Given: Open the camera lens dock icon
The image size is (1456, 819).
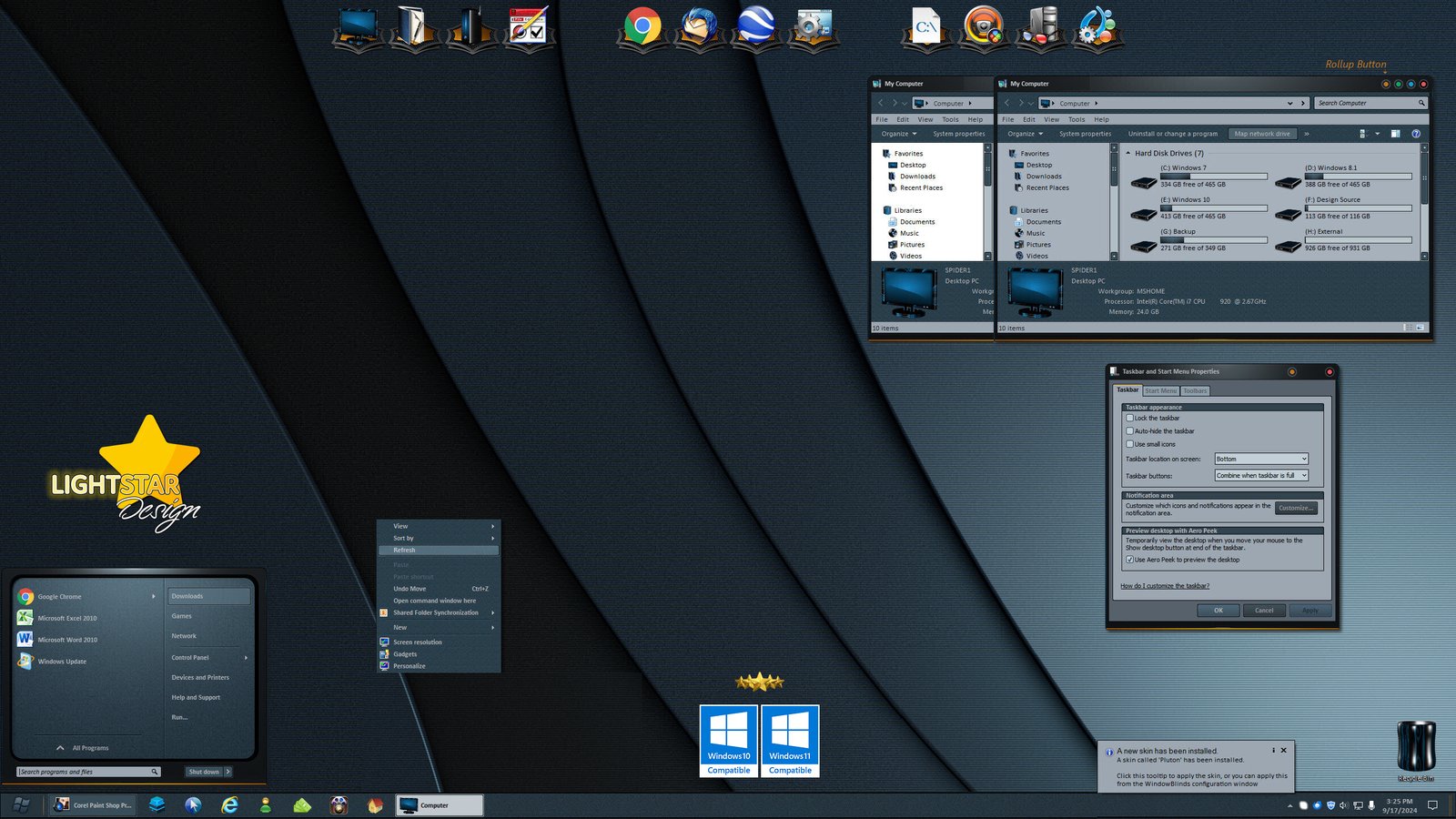Looking at the screenshot, I should click(983, 26).
